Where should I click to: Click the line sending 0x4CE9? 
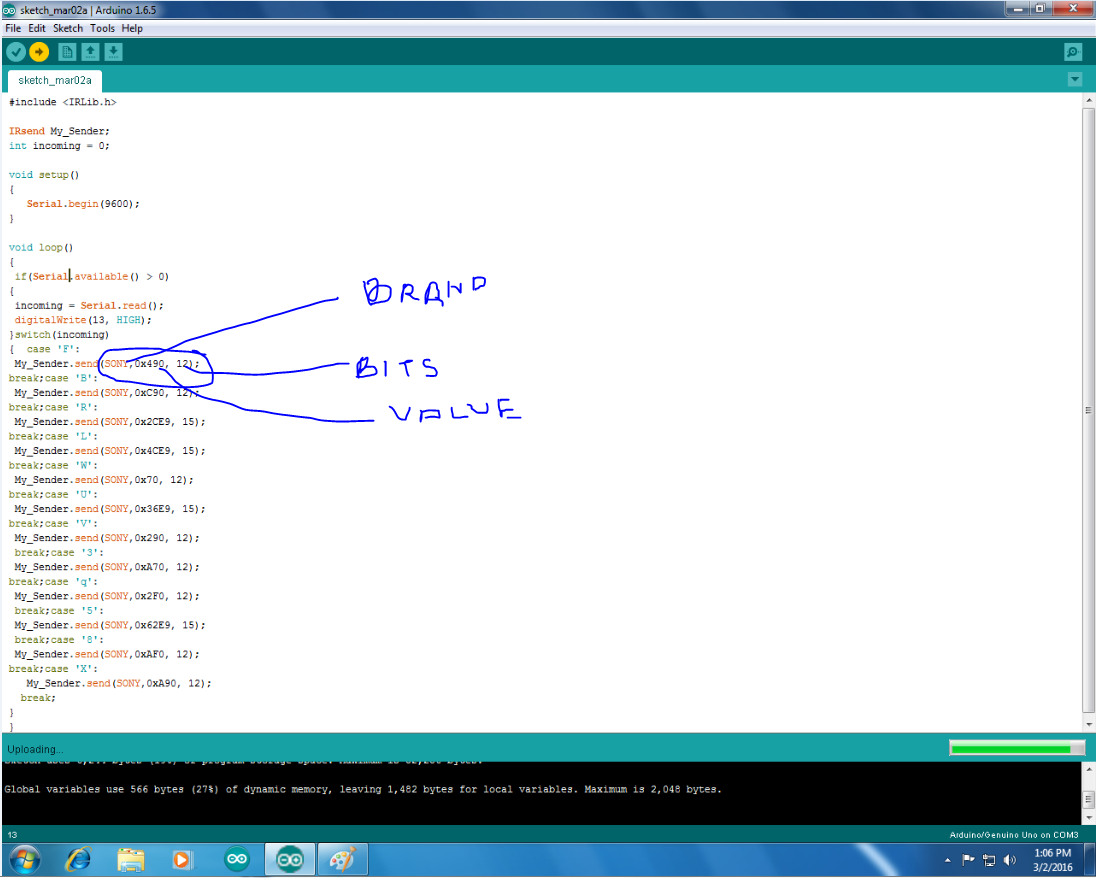point(110,451)
